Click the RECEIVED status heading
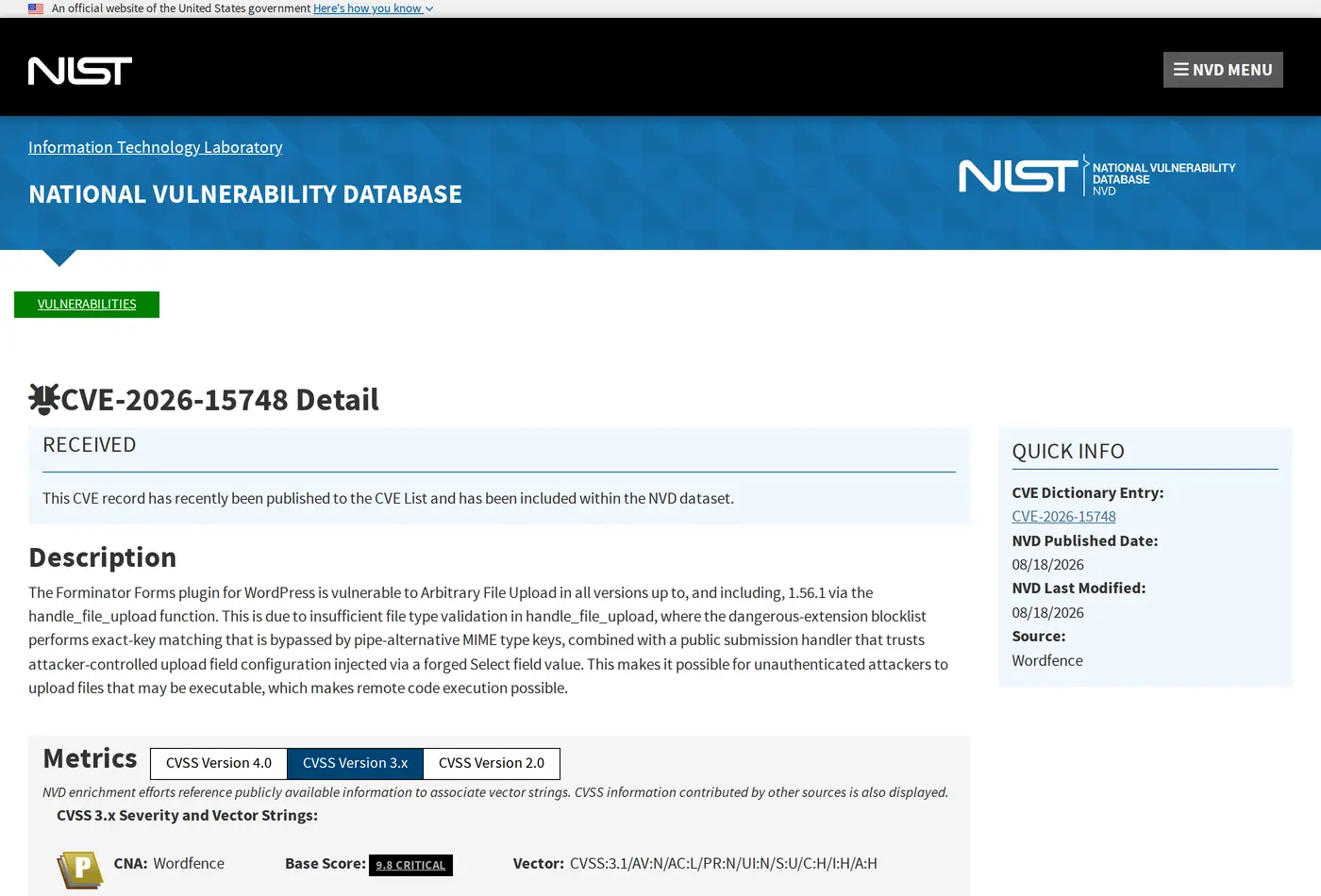 pyautogui.click(x=90, y=445)
